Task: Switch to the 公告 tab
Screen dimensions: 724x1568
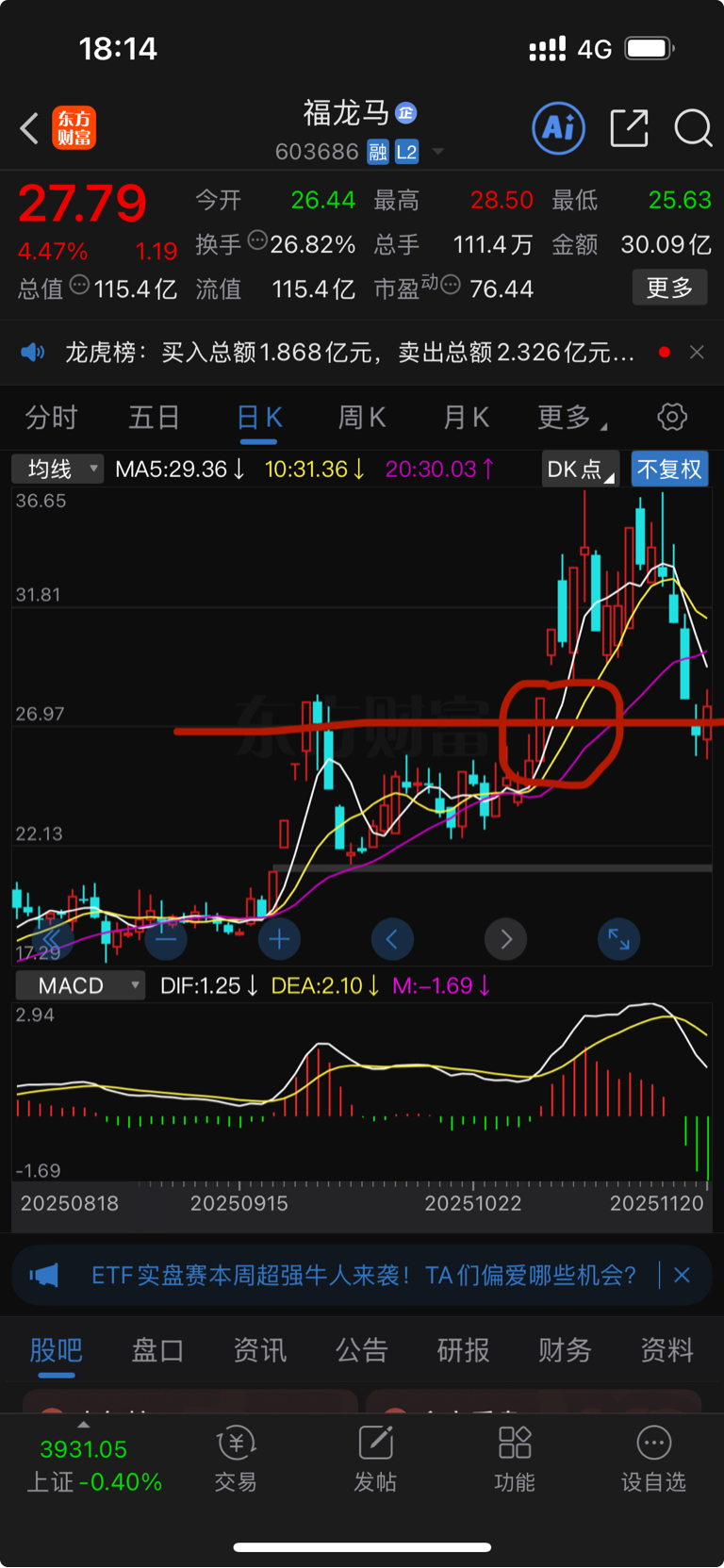Action: 362,1350
